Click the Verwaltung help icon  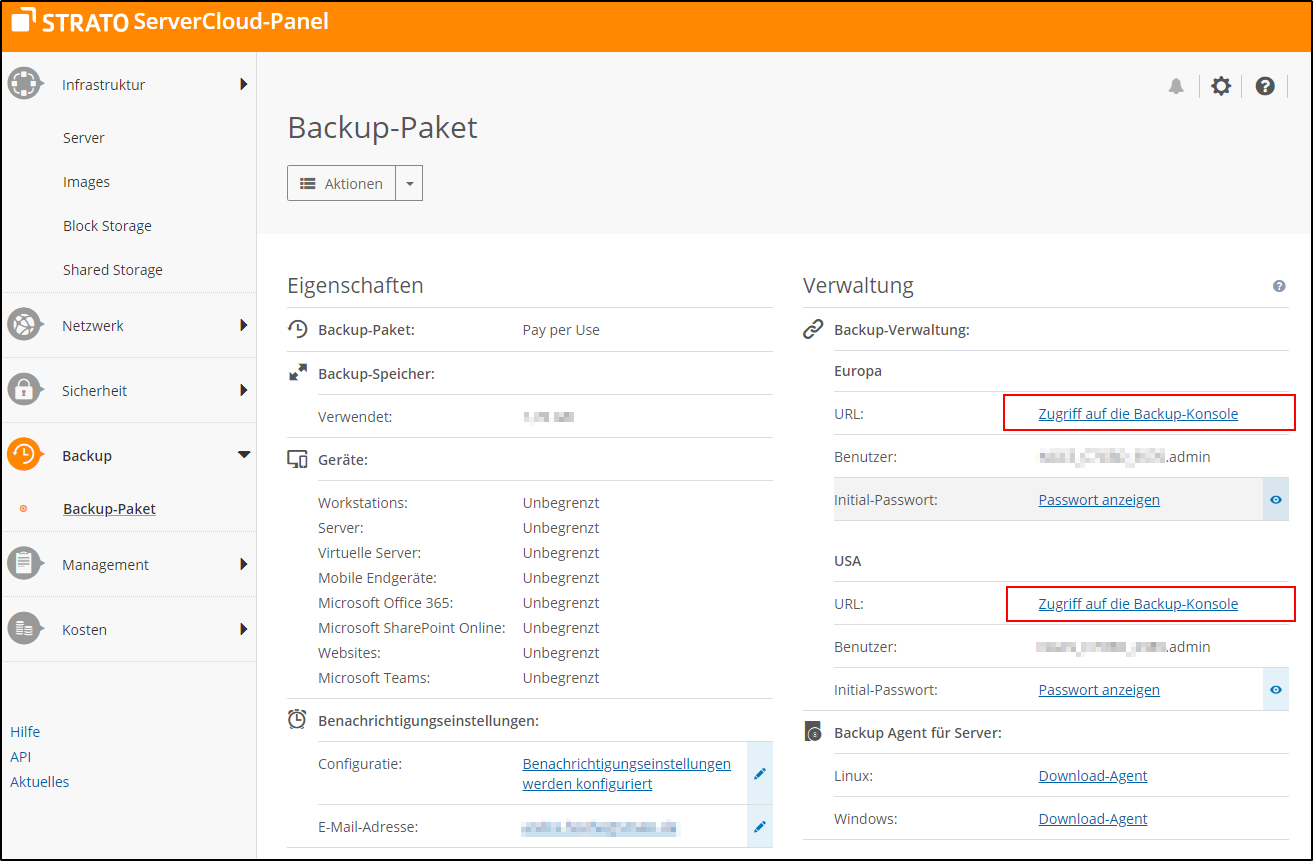click(x=1279, y=286)
